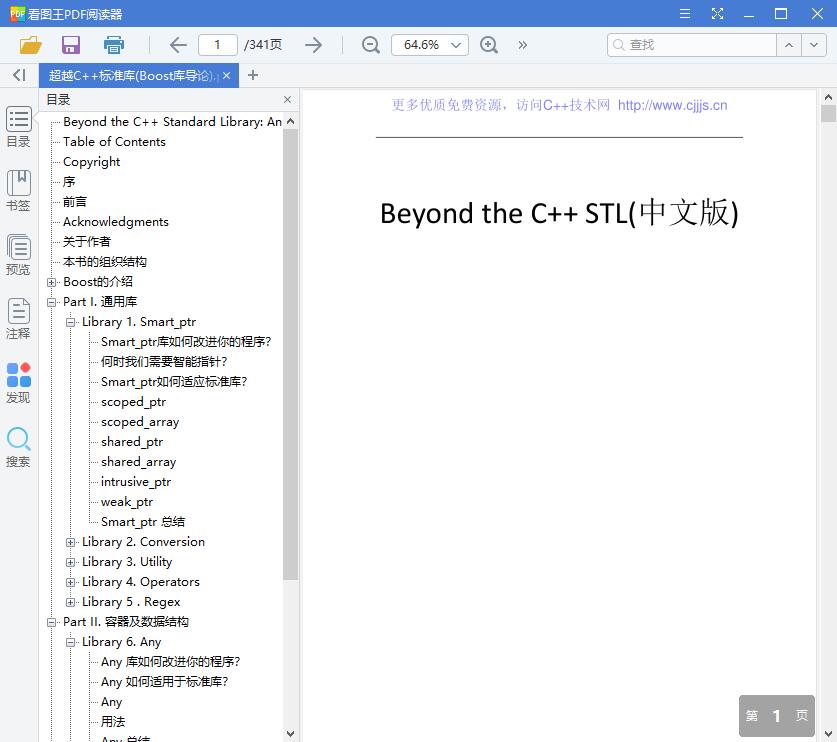837x742 pixels.
Task: Expand Library 2. Conversion node
Action: pos(70,542)
